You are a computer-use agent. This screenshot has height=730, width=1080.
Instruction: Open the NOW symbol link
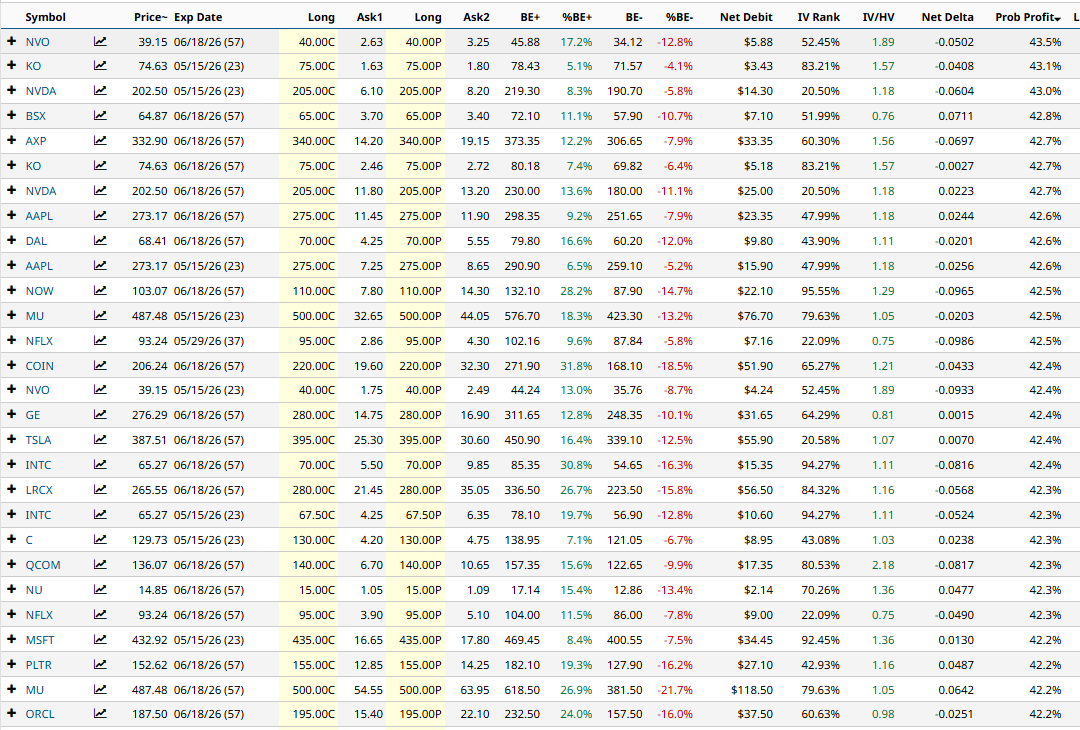coord(39,291)
